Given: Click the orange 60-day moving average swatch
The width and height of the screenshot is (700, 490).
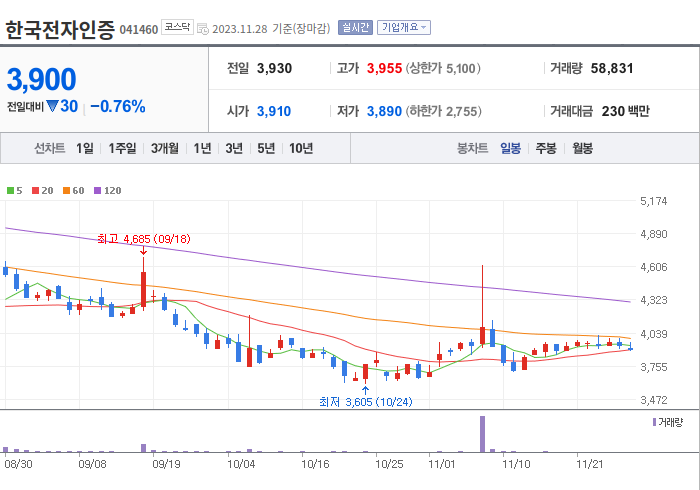Looking at the screenshot, I should tap(67, 191).
